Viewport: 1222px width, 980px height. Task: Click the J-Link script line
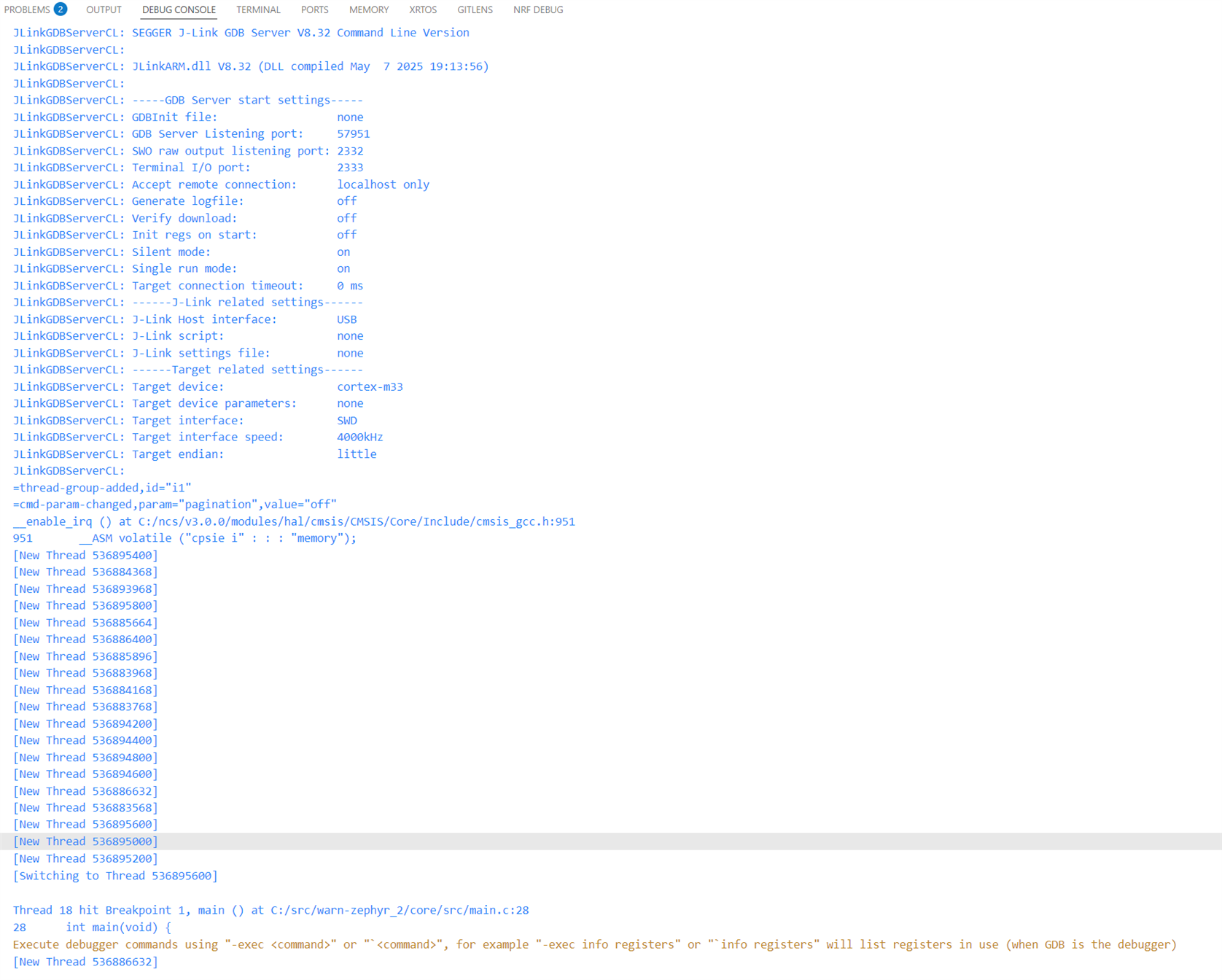pos(188,336)
